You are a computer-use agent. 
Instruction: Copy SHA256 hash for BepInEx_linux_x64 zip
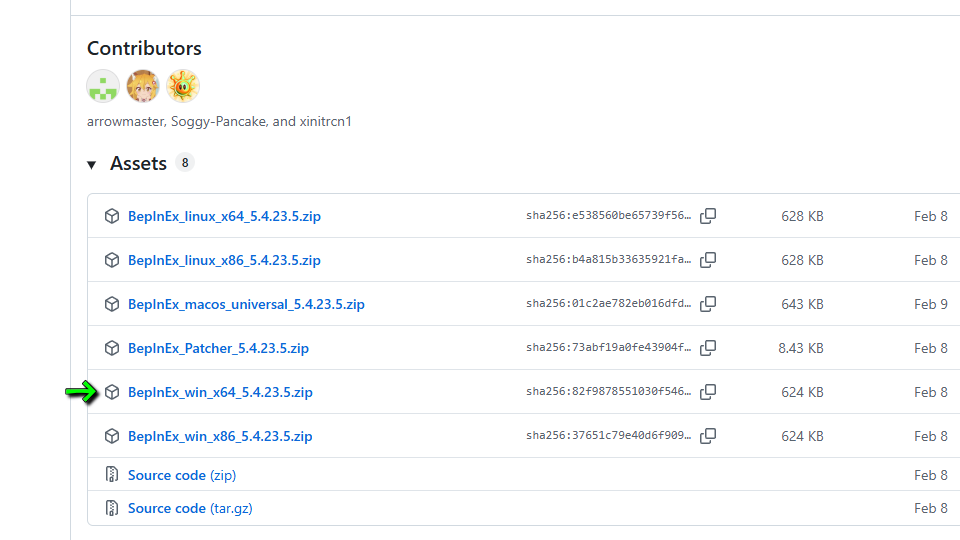pyautogui.click(x=708, y=216)
